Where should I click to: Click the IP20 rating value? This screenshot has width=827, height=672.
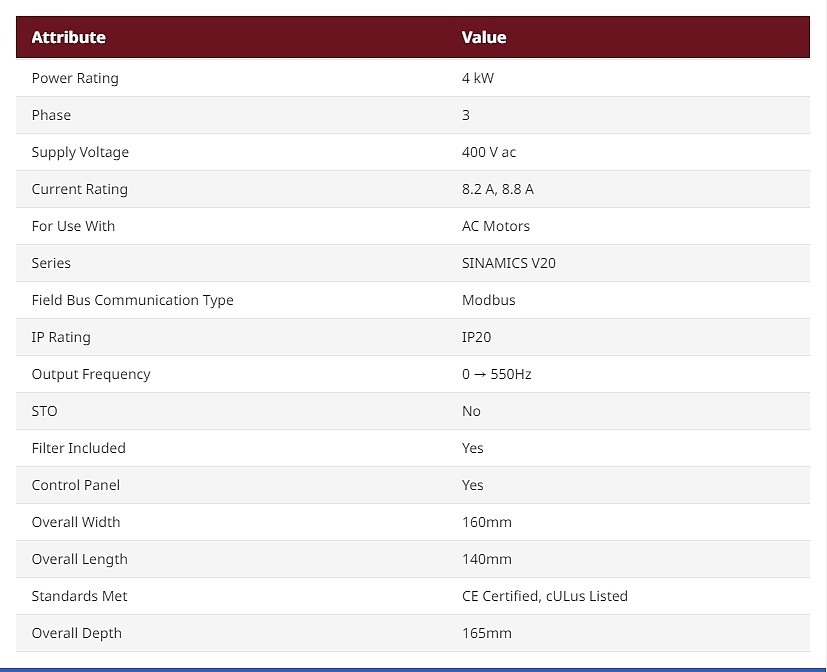point(476,337)
